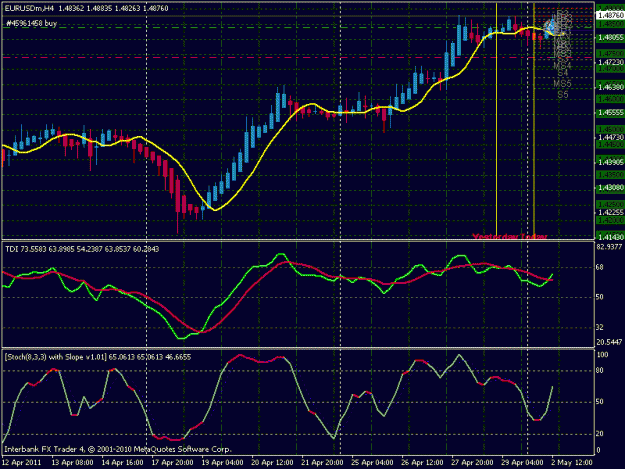Viewport: 625px width, 469px height.
Task: Click the 14 Apr 16:00 time label
Action: click(x=122, y=463)
